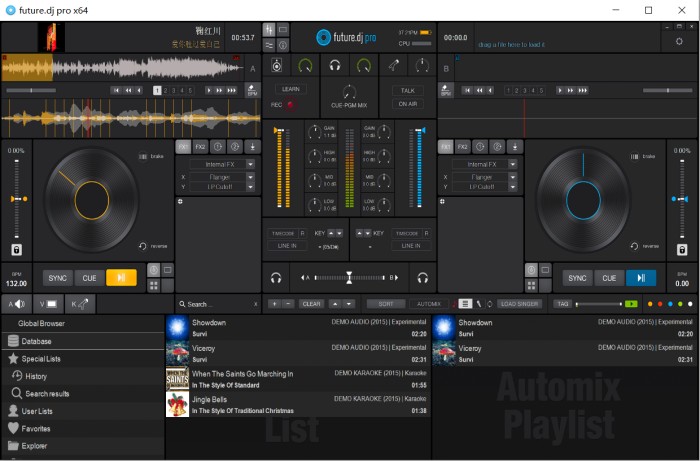Click deck A LINE IN button

(x=287, y=246)
